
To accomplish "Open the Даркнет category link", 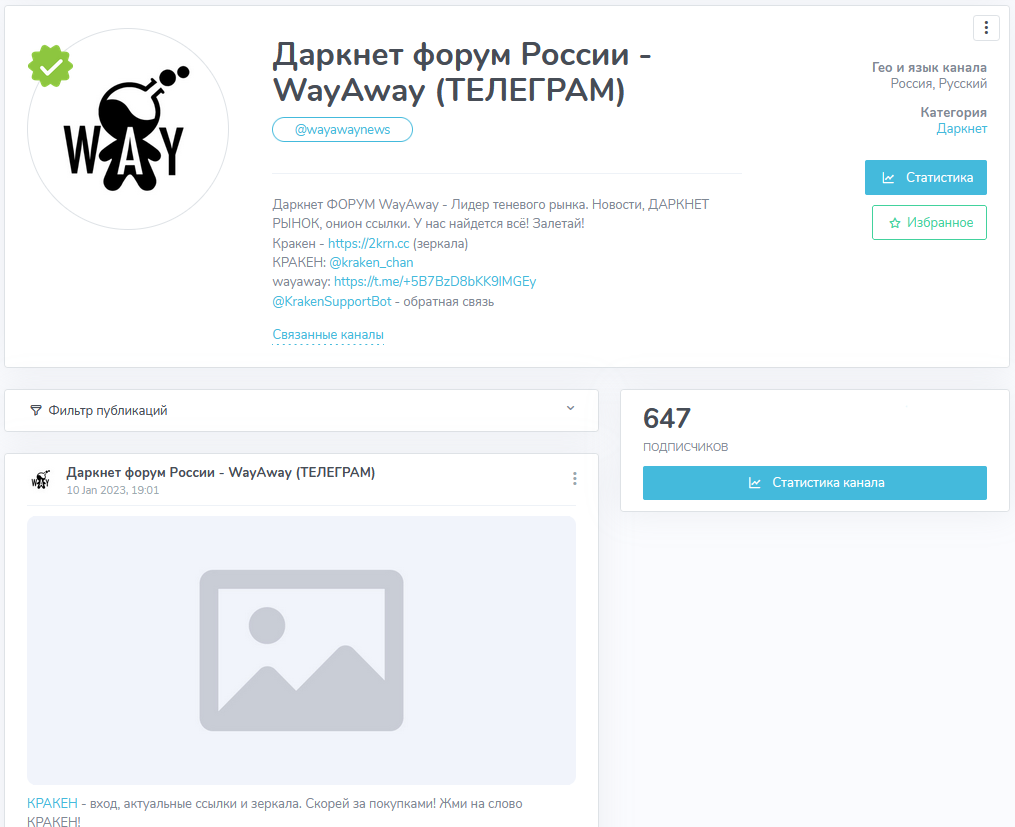I will click(x=961, y=129).
